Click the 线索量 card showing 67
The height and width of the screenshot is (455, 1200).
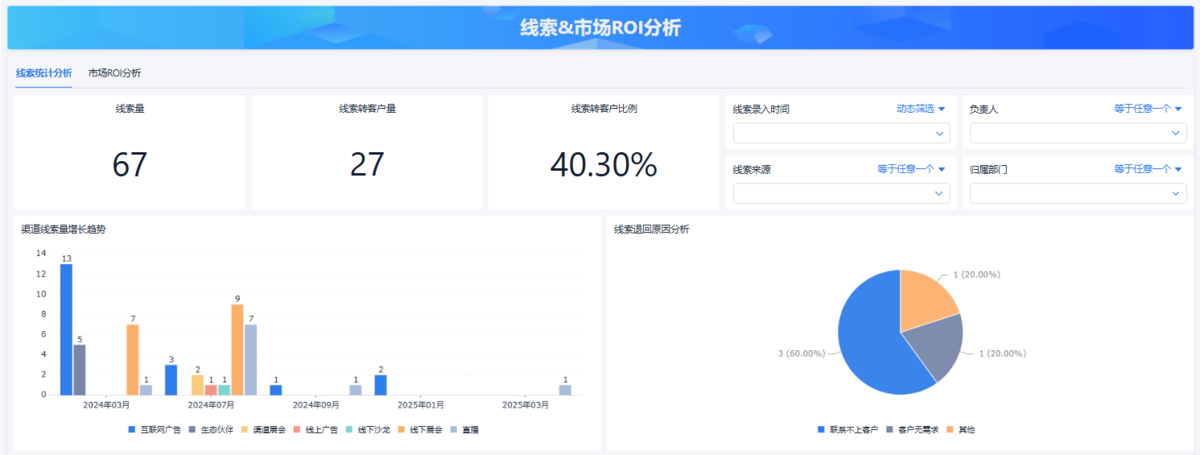[x=130, y=152]
